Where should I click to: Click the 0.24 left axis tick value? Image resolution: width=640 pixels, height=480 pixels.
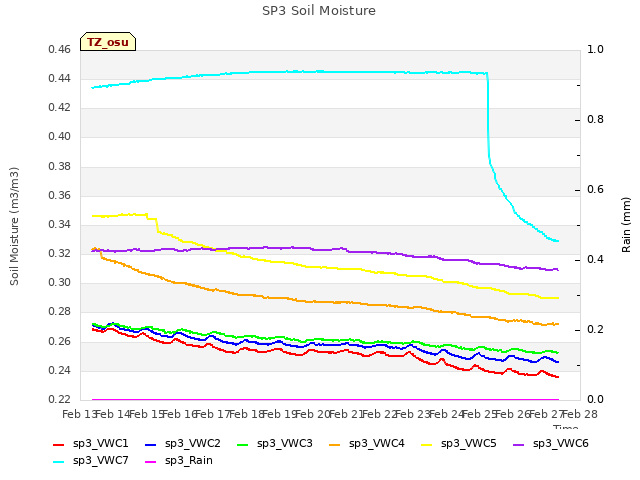click(60, 371)
